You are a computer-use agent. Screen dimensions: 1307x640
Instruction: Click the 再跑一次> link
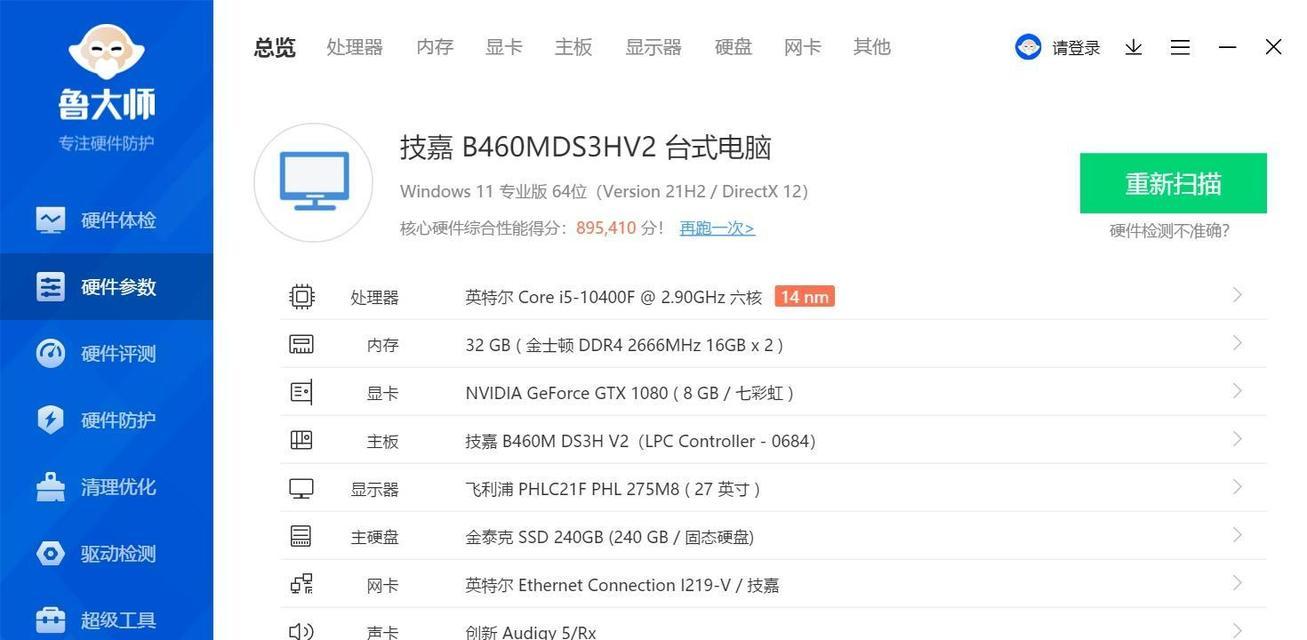[x=717, y=228]
